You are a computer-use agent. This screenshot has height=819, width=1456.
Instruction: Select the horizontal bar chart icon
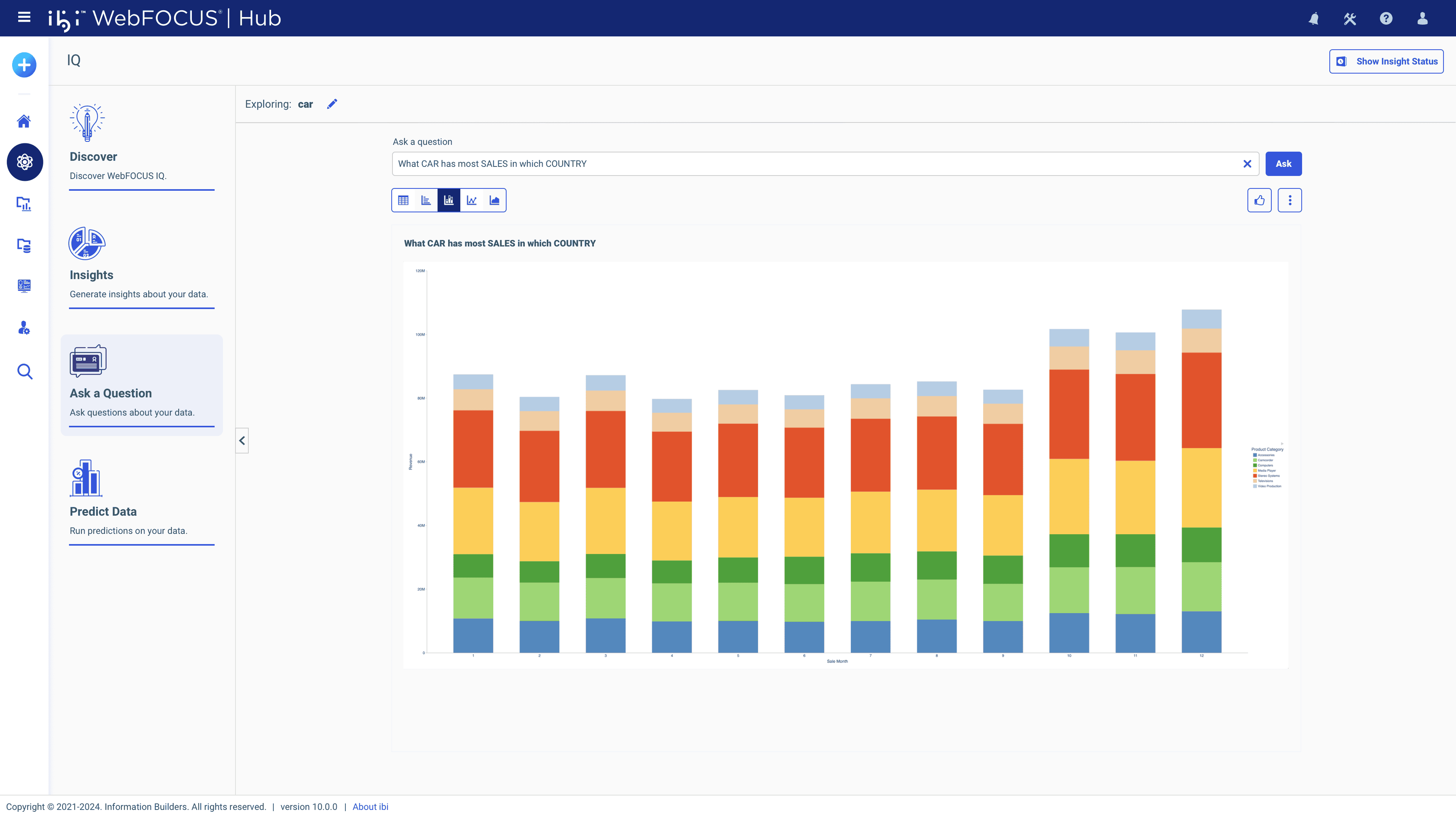425,200
